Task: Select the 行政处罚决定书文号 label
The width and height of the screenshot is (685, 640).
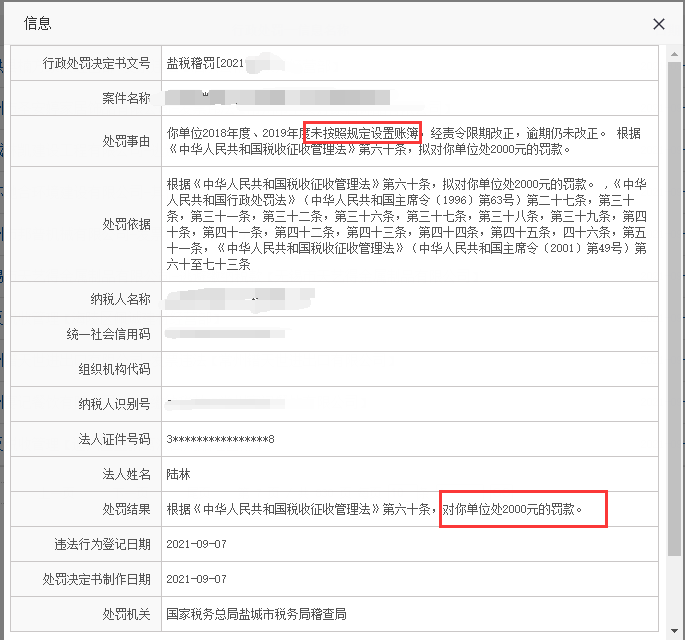Action: point(96,63)
